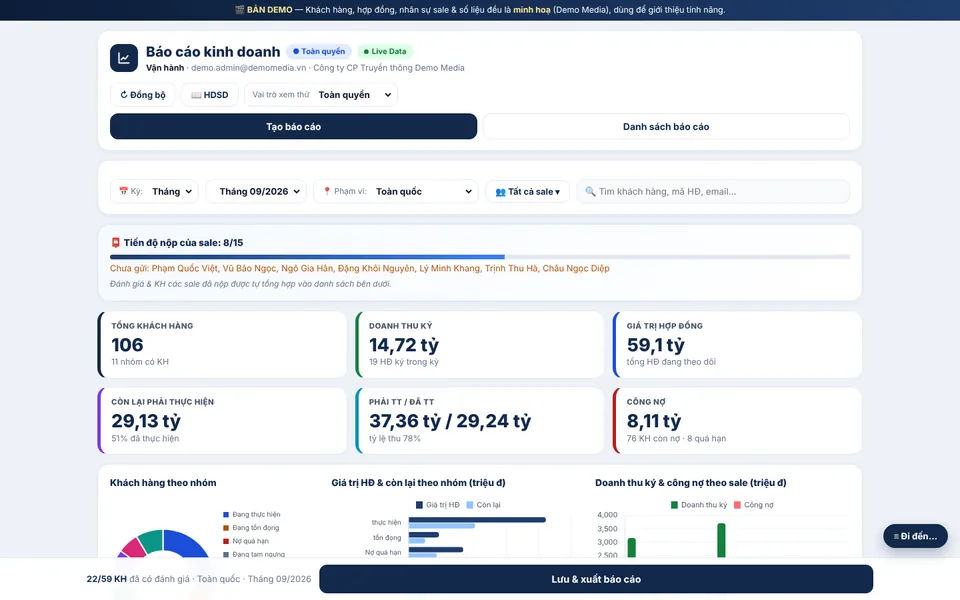Switch to the Tạo báo cáo tab
The height and width of the screenshot is (600, 960).
(x=293, y=127)
